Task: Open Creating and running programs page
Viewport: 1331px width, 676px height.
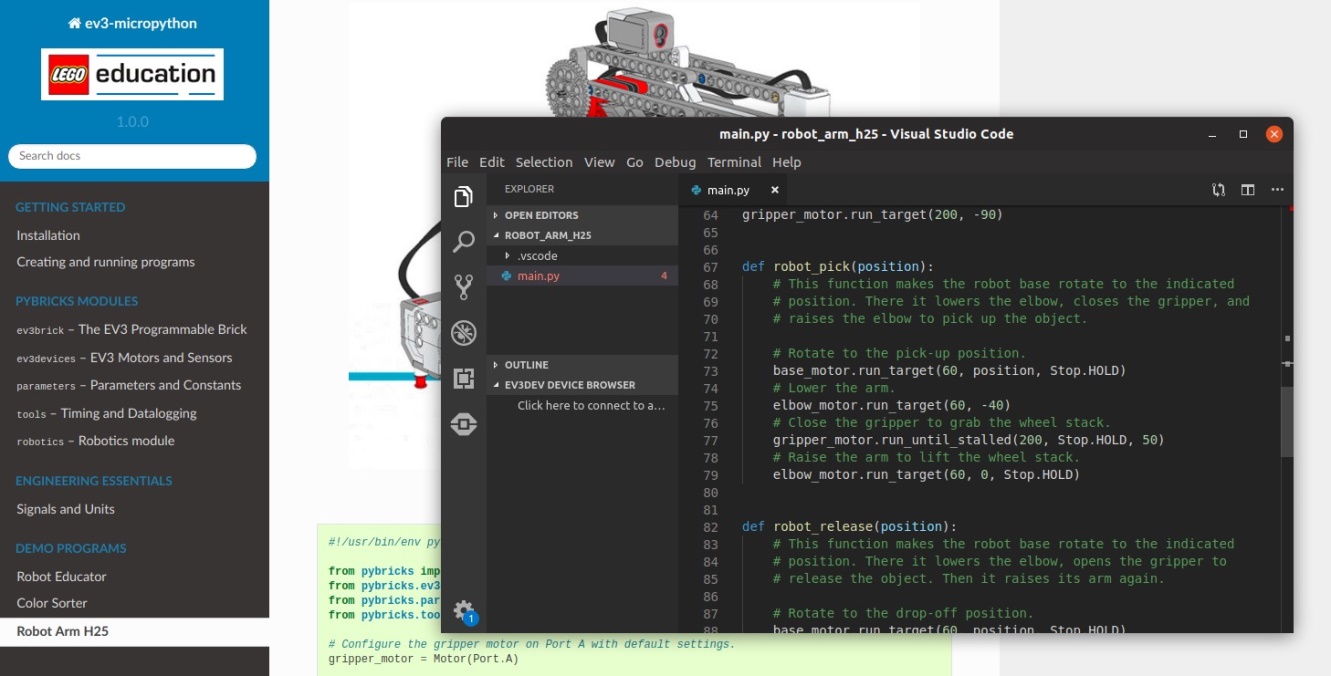Action: point(106,262)
